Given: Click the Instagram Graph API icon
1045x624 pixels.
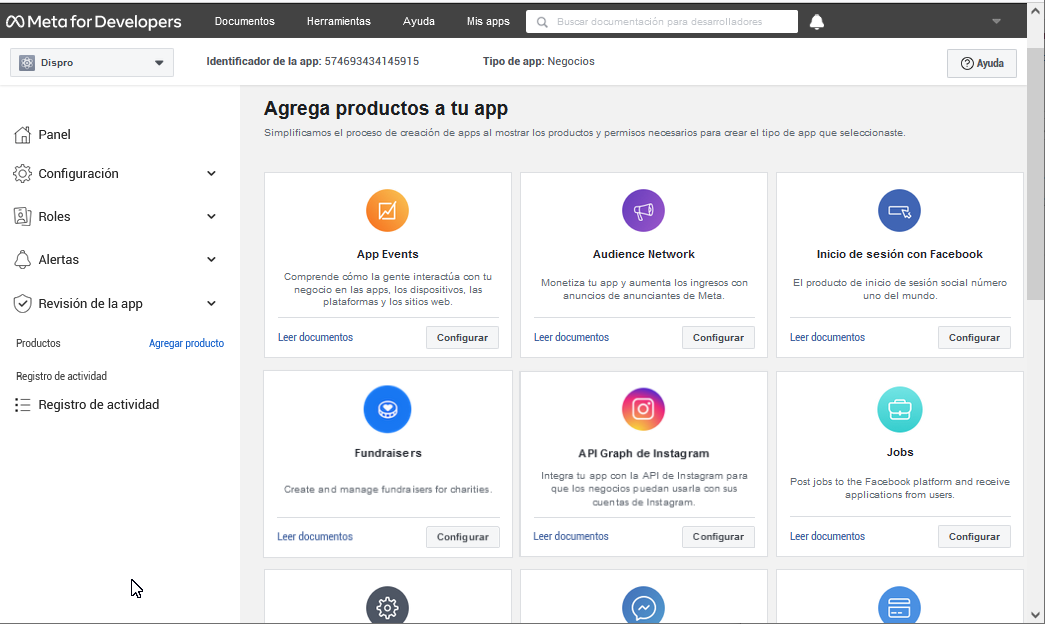Looking at the screenshot, I should (x=643, y=409).
